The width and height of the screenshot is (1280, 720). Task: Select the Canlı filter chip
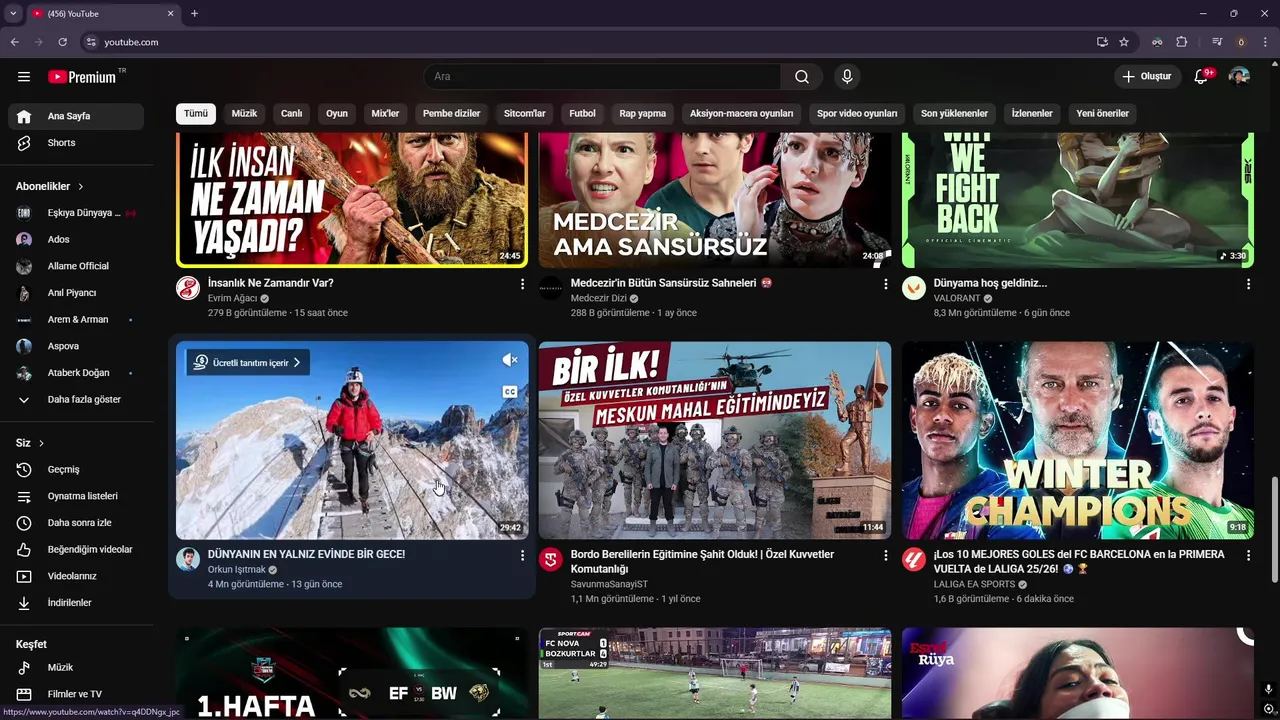[x=292, y=114]
